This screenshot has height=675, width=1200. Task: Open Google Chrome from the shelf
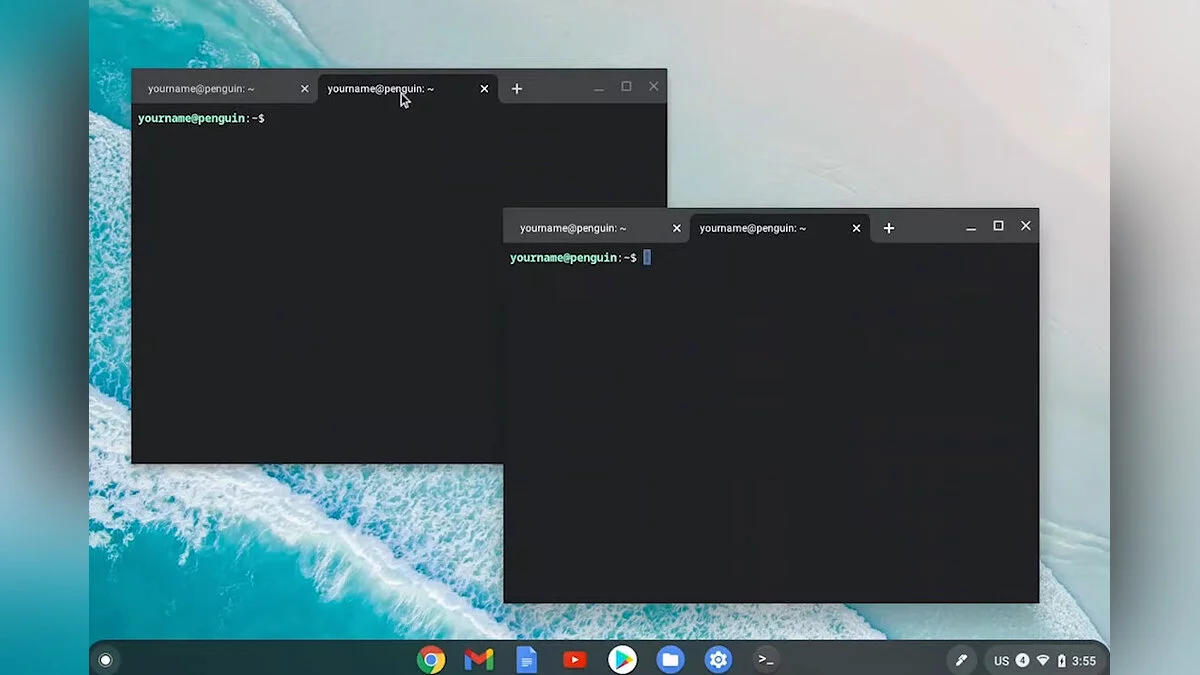pyautogui.click(x=431, y=660)
